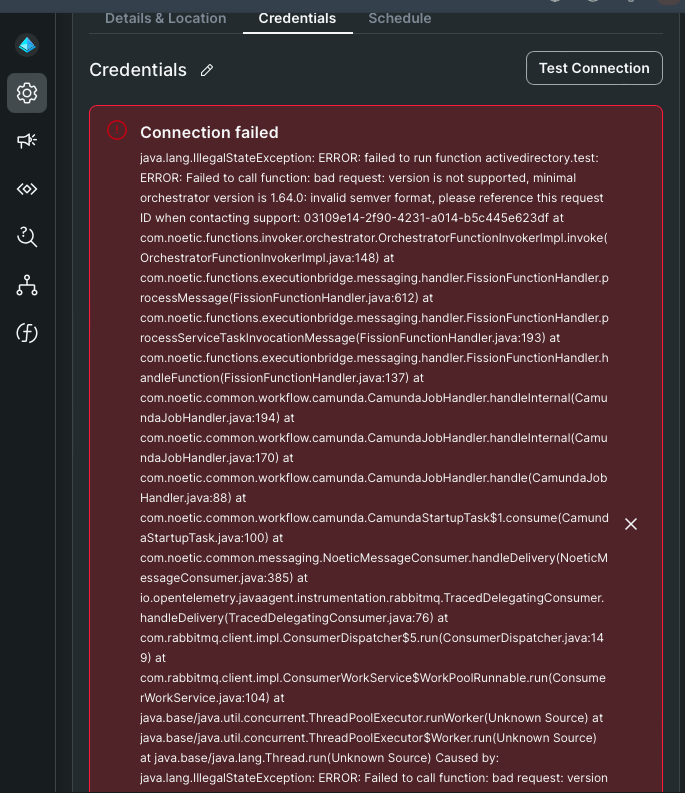Click the Connection failed heading
The height and width of the screenshot is (793, 685).
(209, 132)
